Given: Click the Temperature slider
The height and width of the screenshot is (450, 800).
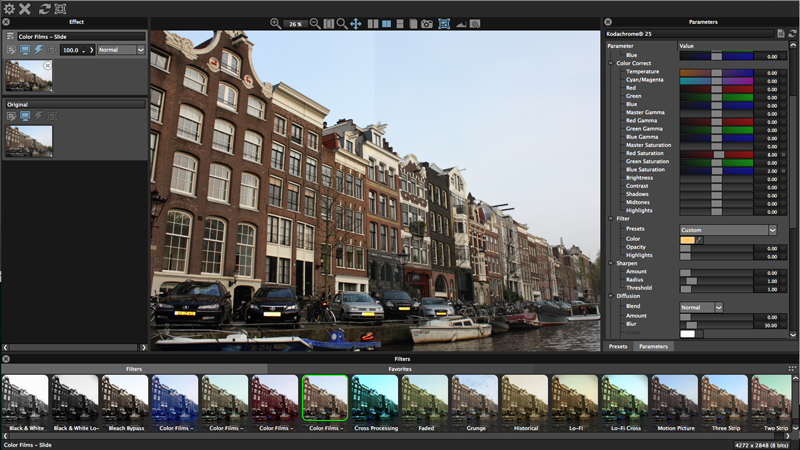Looking at the screenshot, I should point(716,72).
